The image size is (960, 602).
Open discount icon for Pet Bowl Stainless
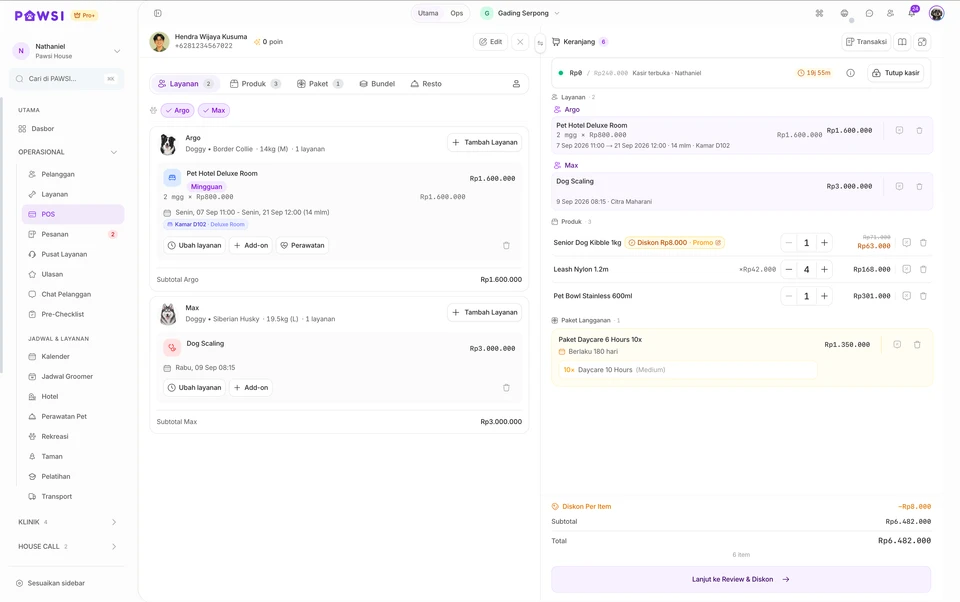click(907, 296)
